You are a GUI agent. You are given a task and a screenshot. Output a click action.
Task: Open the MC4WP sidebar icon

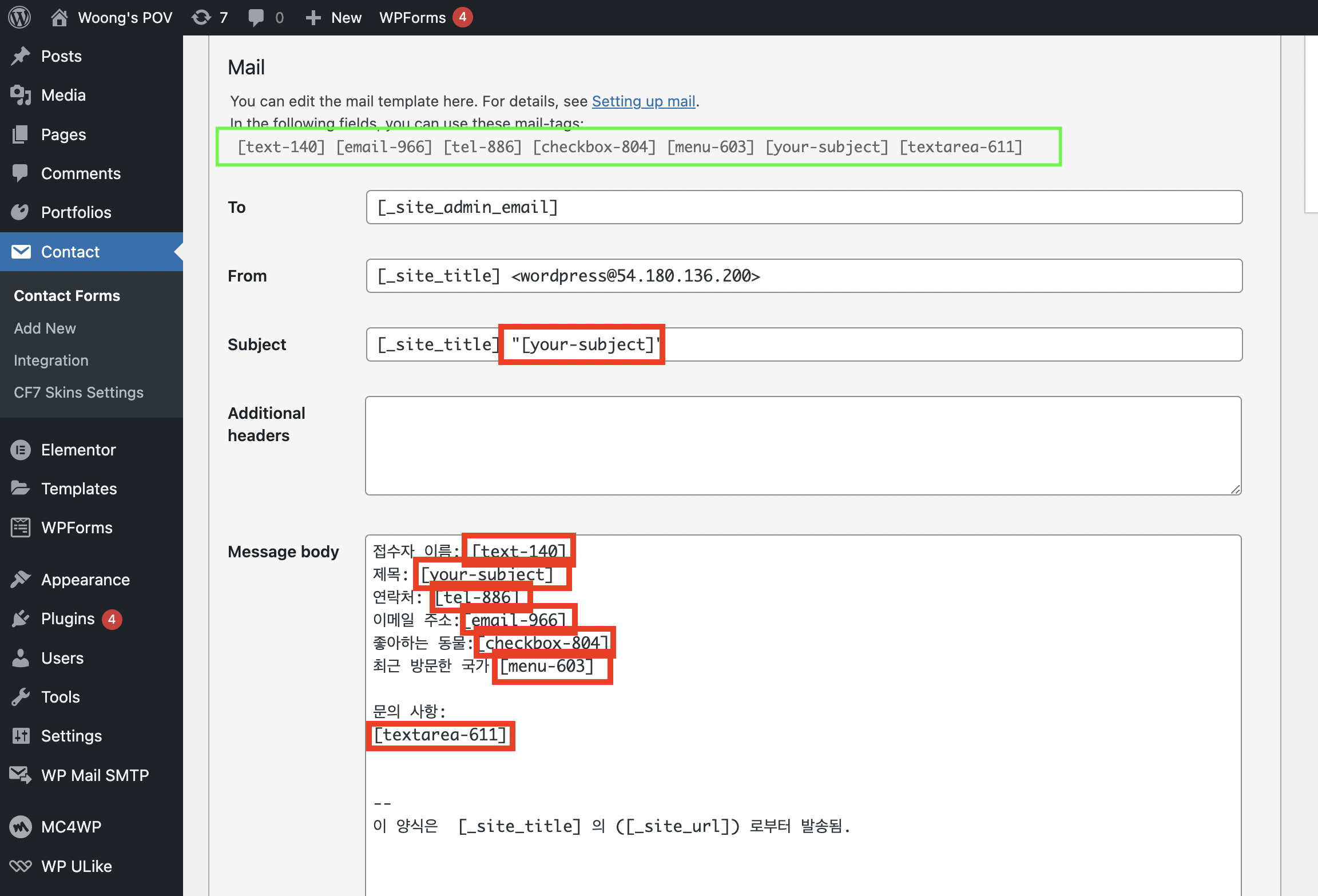coord(21,827)
